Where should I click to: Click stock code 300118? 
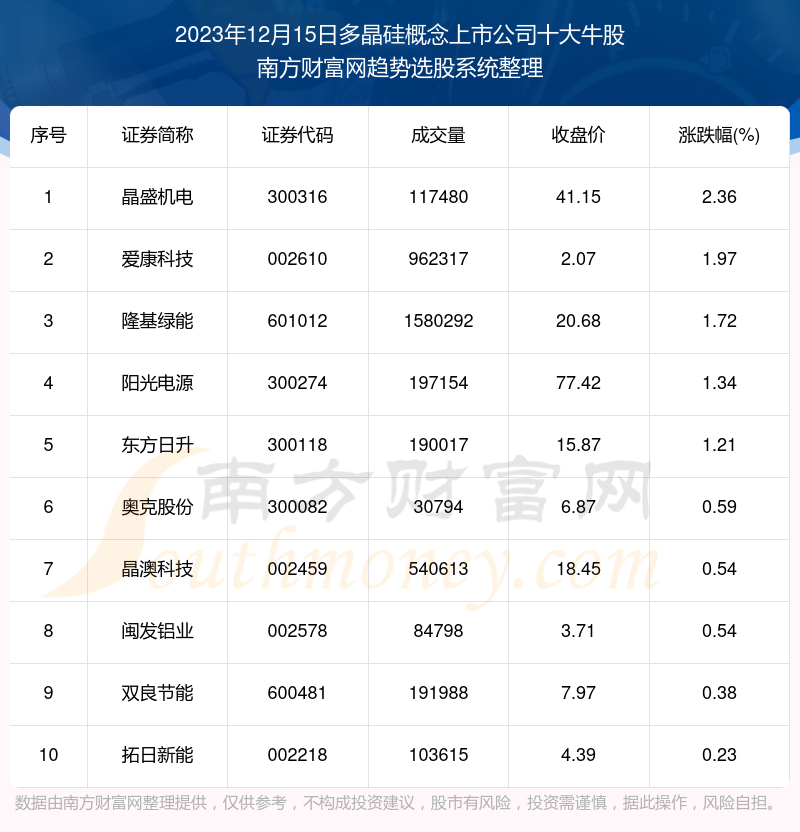point(298,445)
